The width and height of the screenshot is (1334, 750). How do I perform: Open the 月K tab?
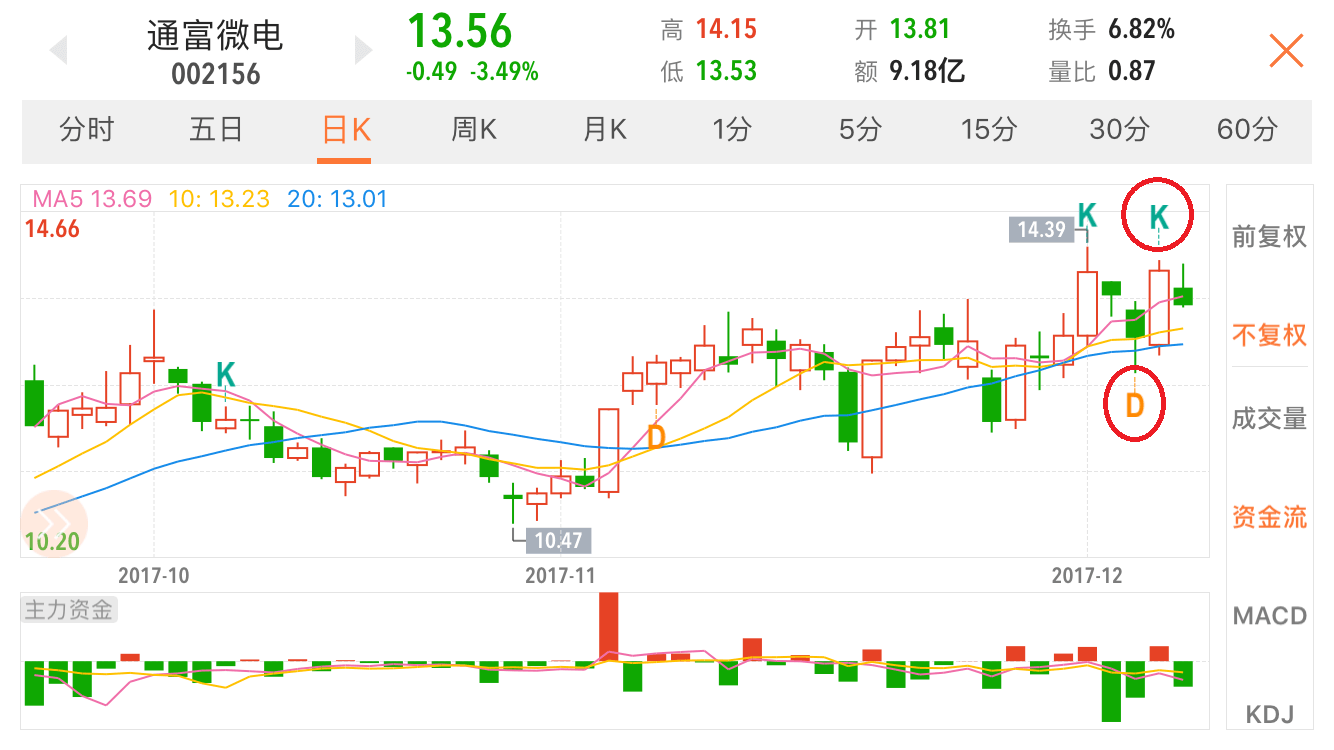tap(604, 129)
